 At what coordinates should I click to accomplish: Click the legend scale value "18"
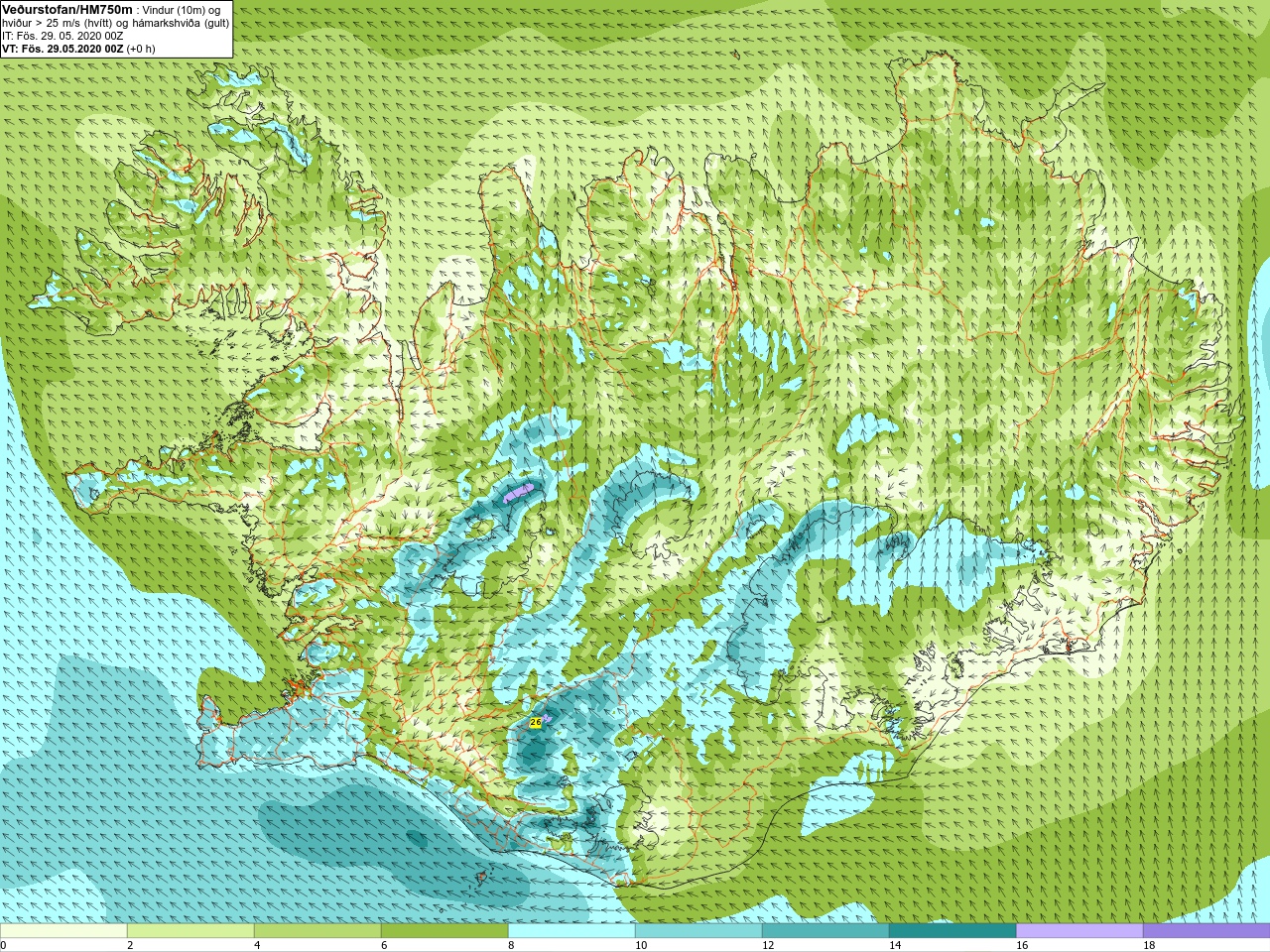pyautogui.click(x=1149, y=945)
